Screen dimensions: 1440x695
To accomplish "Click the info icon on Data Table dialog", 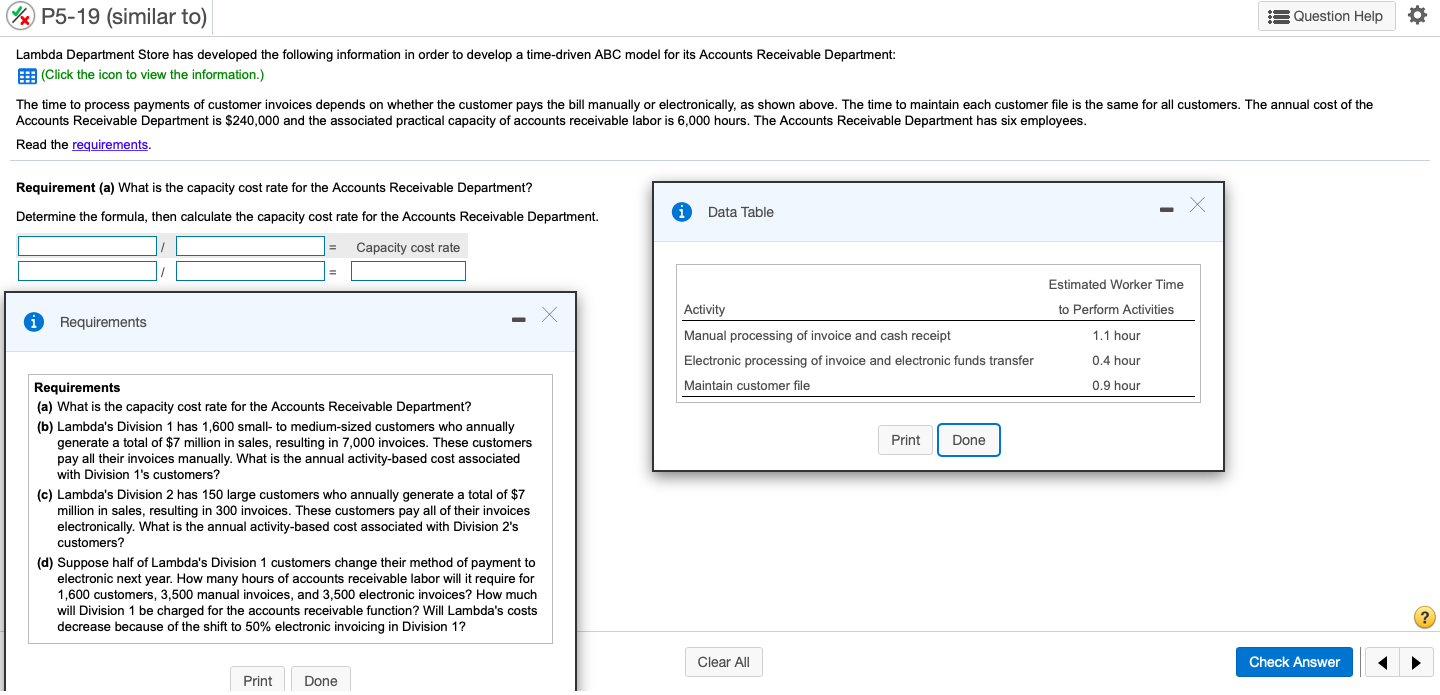I will coord(682,211).
